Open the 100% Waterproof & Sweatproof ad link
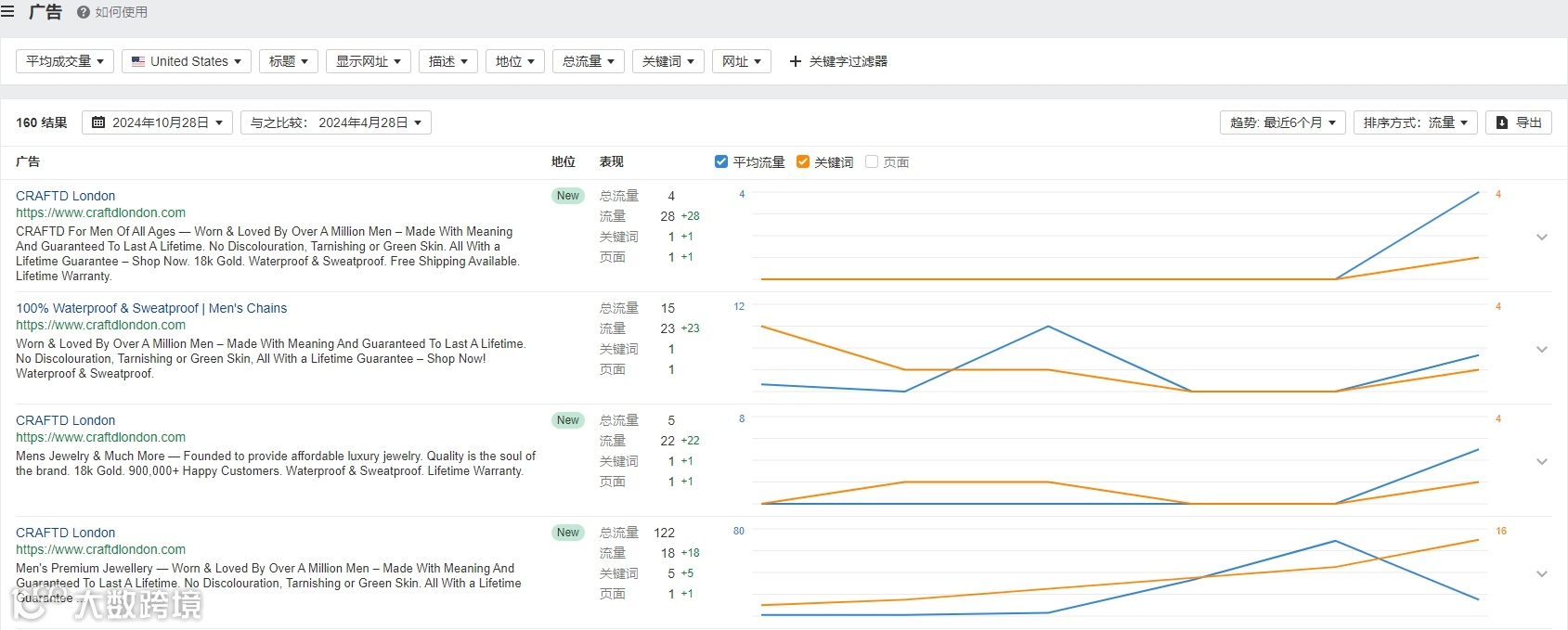The image size is (1568, 630). pos(151,308)
